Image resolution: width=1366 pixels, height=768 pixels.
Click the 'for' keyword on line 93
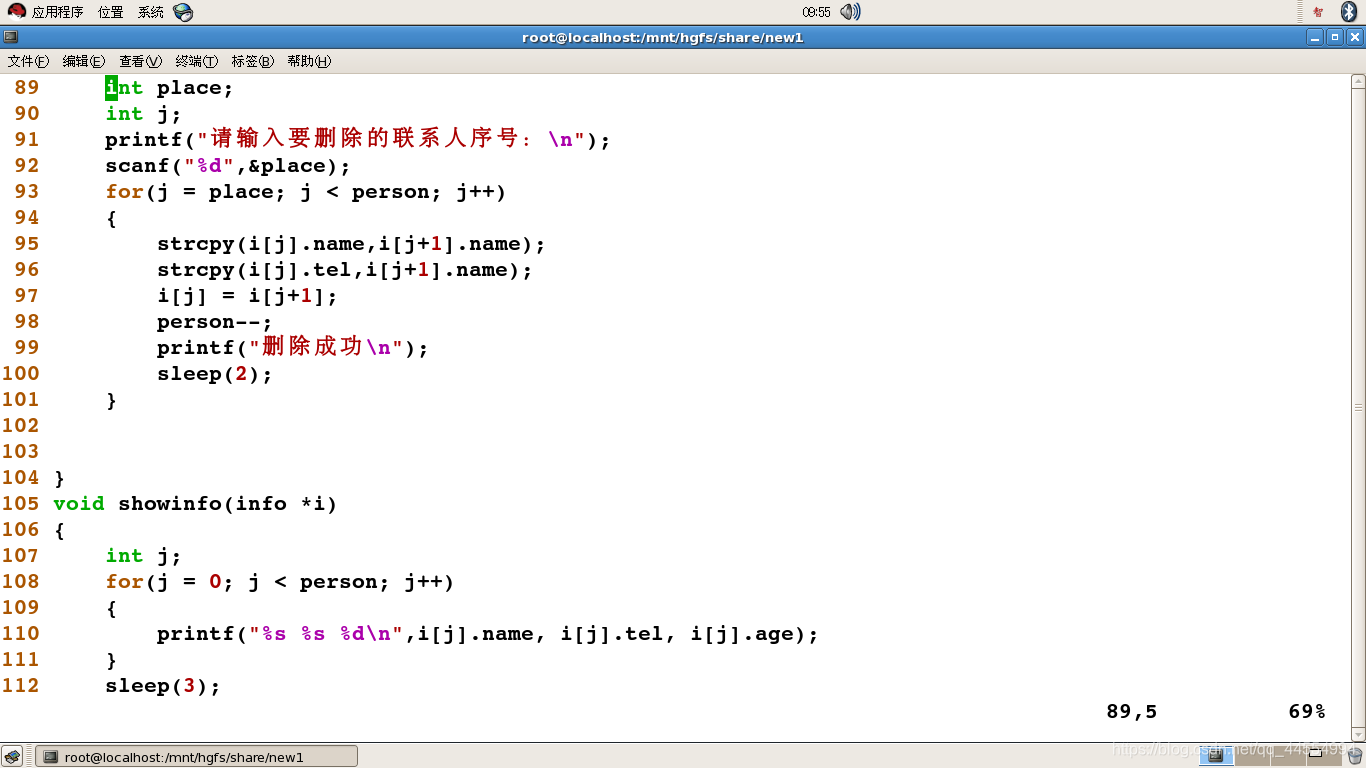coord(124,192)
